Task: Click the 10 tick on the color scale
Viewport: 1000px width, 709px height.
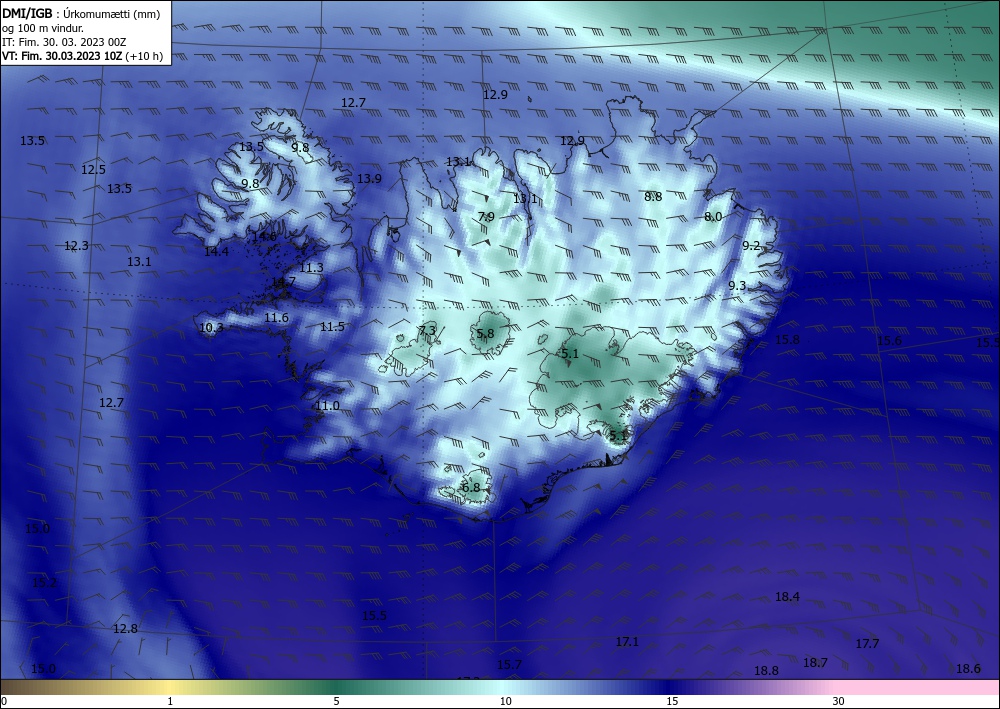Action: click(505, 702)
